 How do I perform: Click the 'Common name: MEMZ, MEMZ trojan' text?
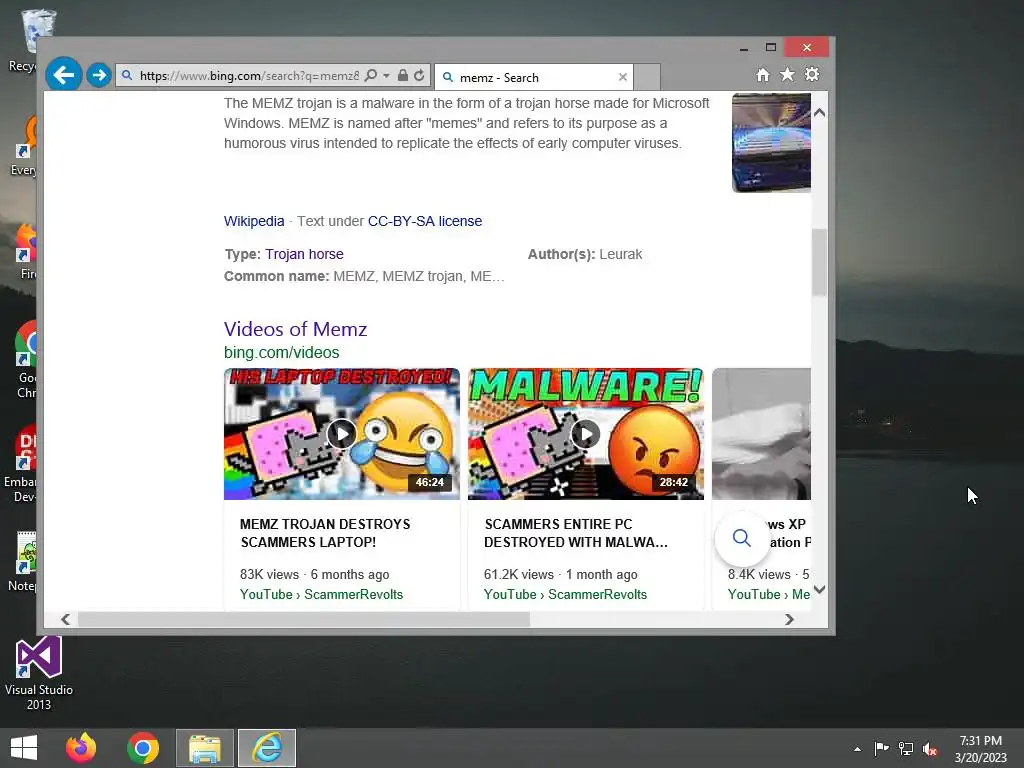click(364, 276)
